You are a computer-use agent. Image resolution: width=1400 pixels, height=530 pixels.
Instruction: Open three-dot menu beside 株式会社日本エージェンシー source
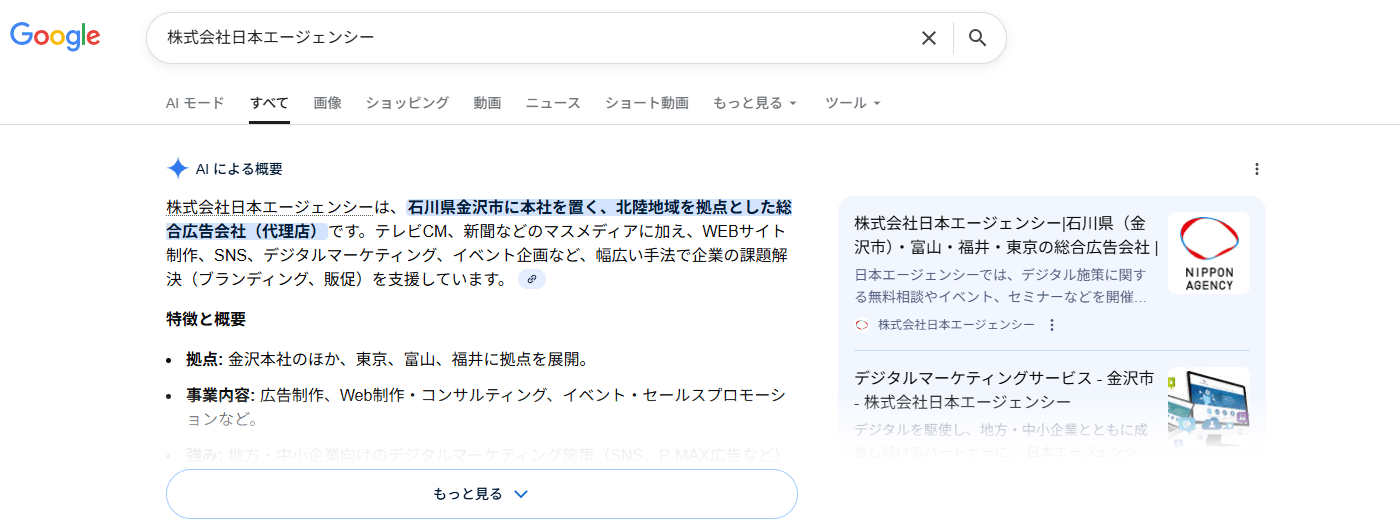pos(1051,325)
